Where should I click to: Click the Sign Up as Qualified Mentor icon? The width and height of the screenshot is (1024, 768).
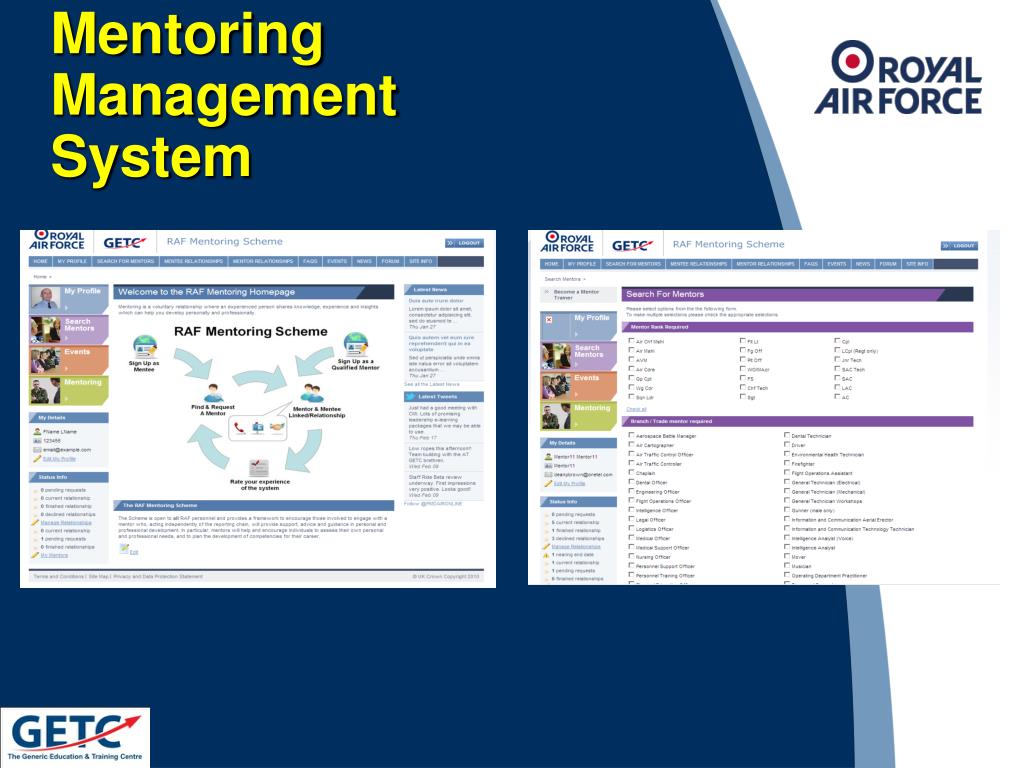(355, 344)
